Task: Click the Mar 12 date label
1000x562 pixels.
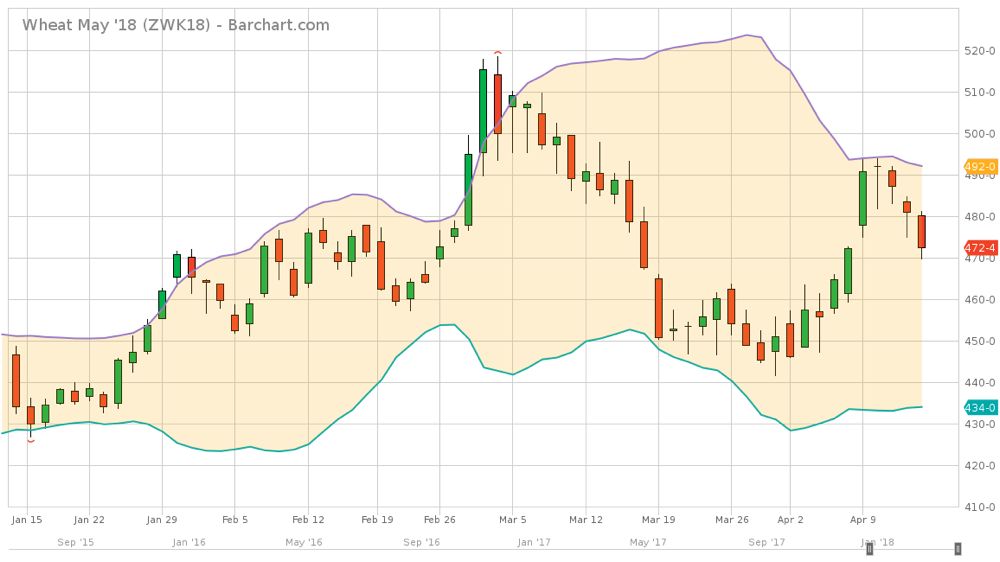Action: pyautogui.click(x=586, y=519)
